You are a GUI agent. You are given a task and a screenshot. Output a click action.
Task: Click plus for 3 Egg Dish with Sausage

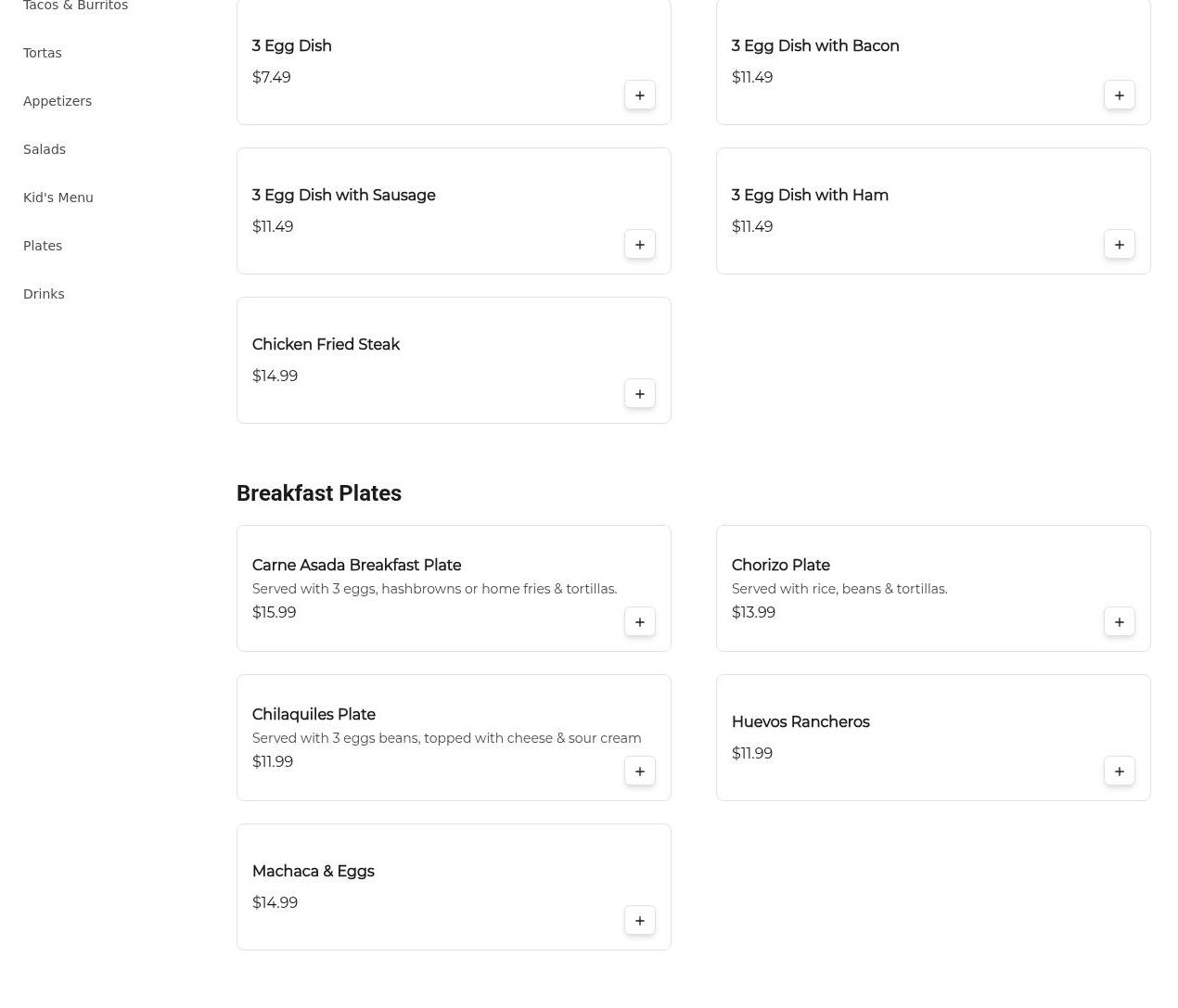pos(639,245)
